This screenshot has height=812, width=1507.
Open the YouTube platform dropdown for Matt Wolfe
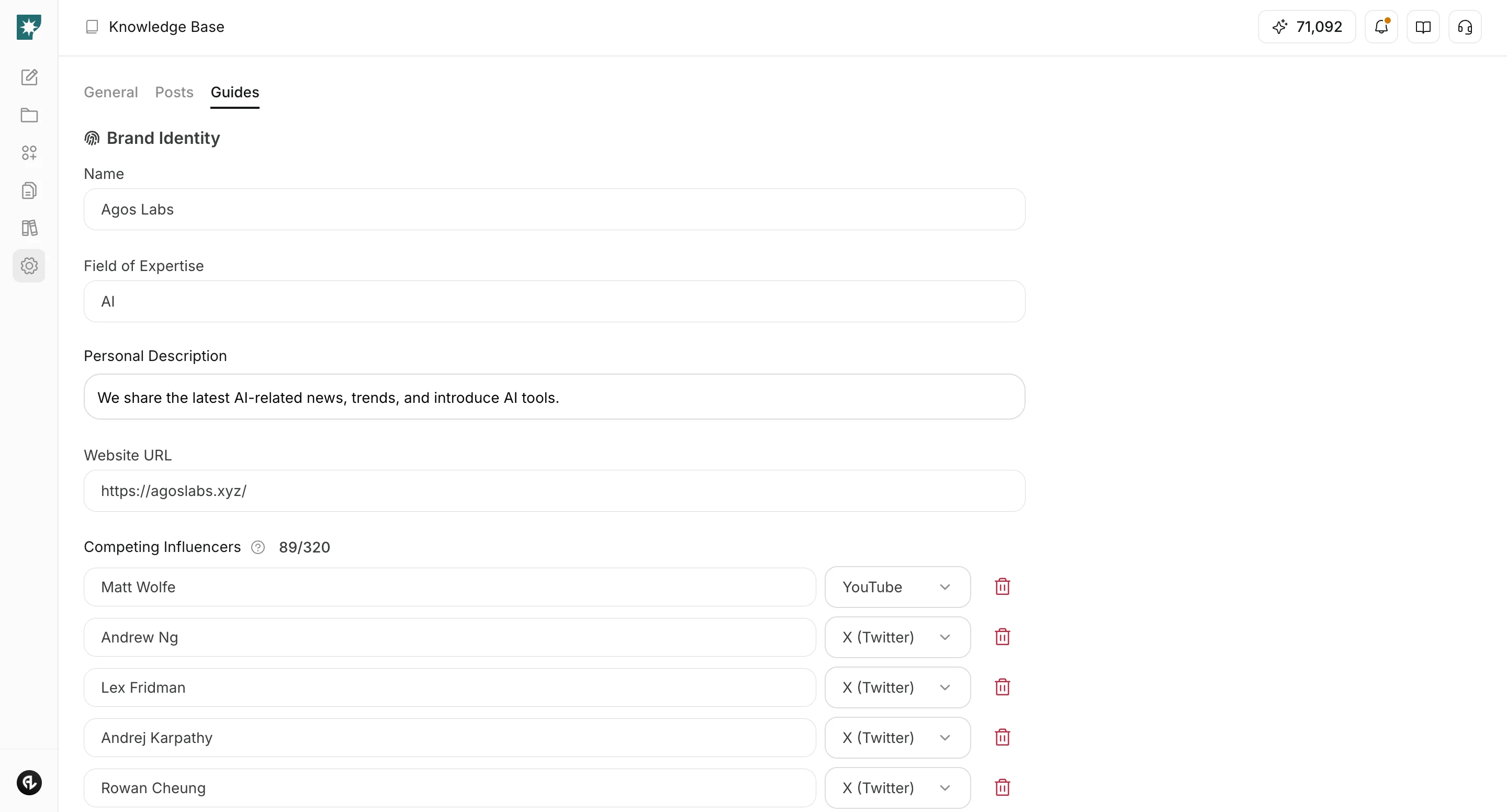tap(897, 587)
